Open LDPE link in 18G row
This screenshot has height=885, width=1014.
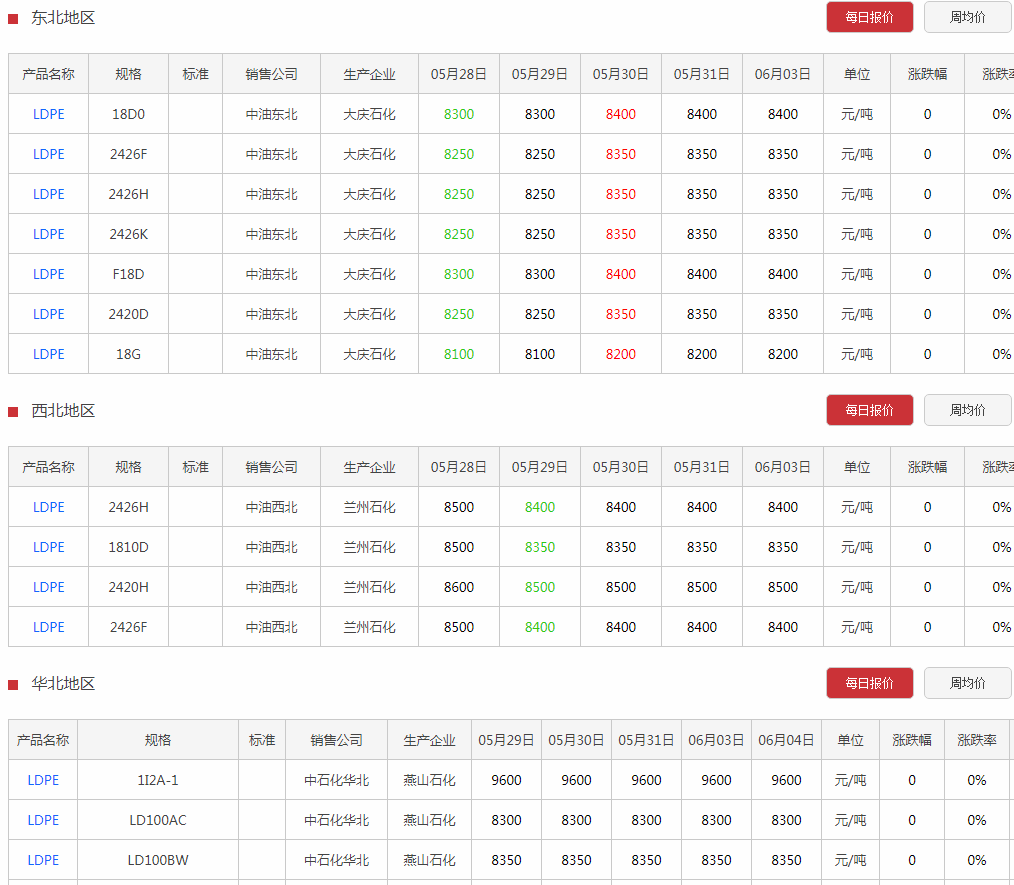[49, 355]
